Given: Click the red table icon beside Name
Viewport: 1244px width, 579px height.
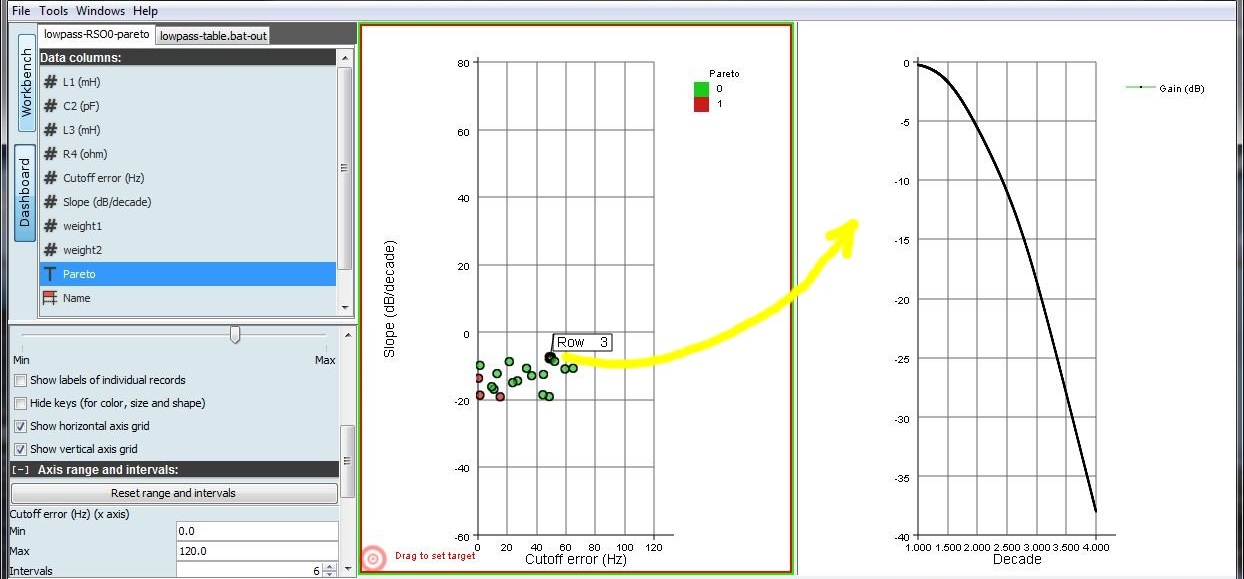Looking at the screenshot, I should pos(50,298).
